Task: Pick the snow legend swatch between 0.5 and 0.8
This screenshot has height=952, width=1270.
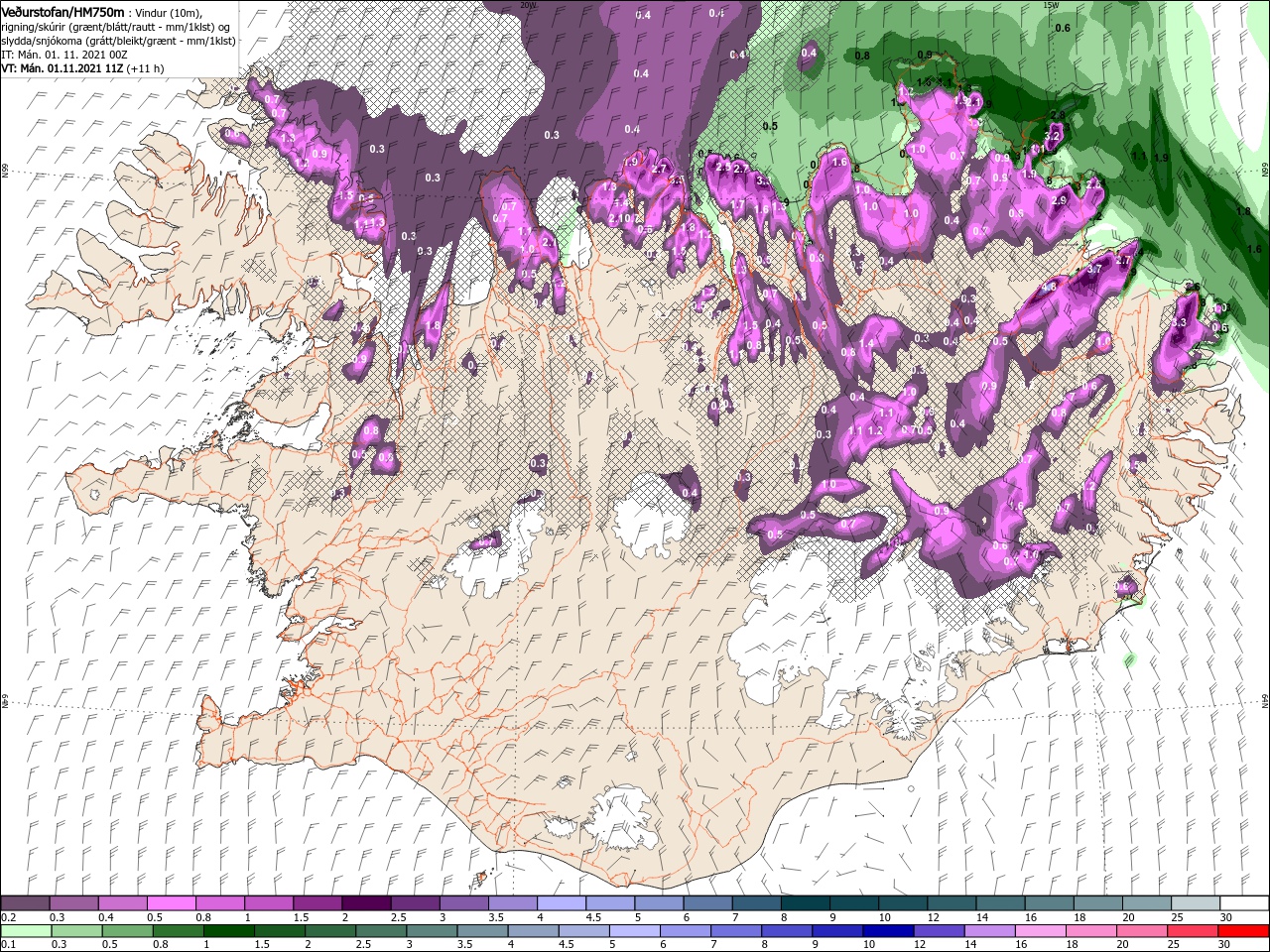Action: coord(171,903)
